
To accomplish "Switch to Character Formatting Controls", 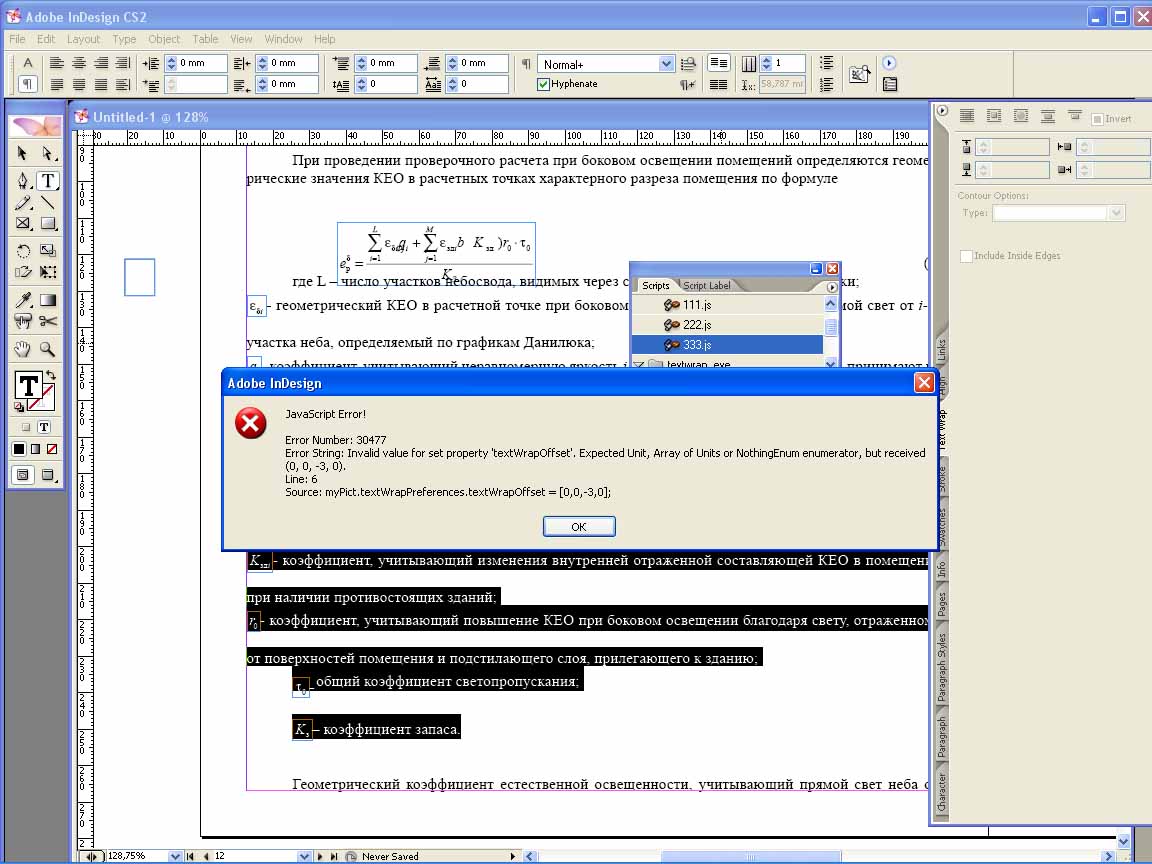I will click(27, 63).
